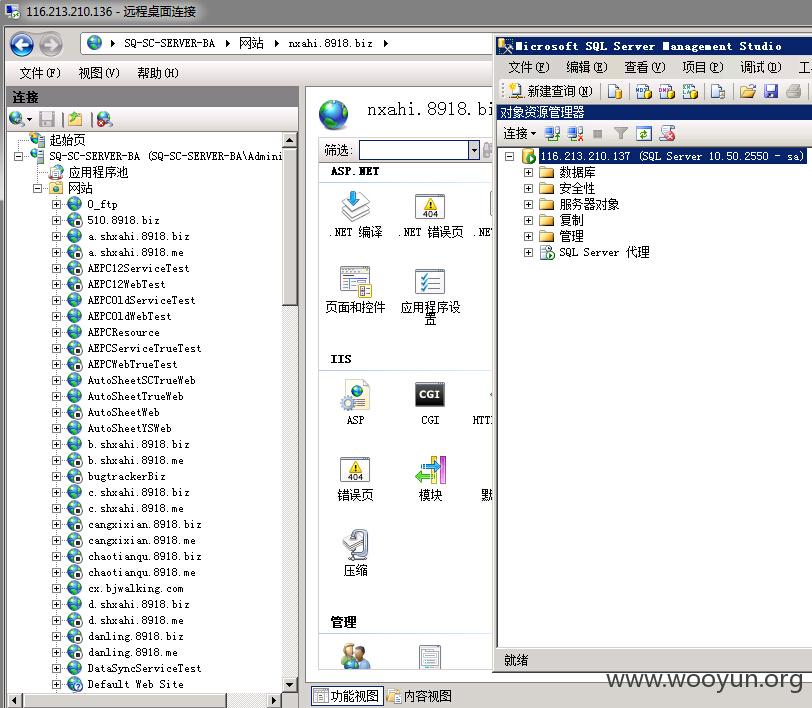Viewport: 812px width, 708px height.
Task: Open SSMS 查看(V) menu
Action: tap(645, 67)
